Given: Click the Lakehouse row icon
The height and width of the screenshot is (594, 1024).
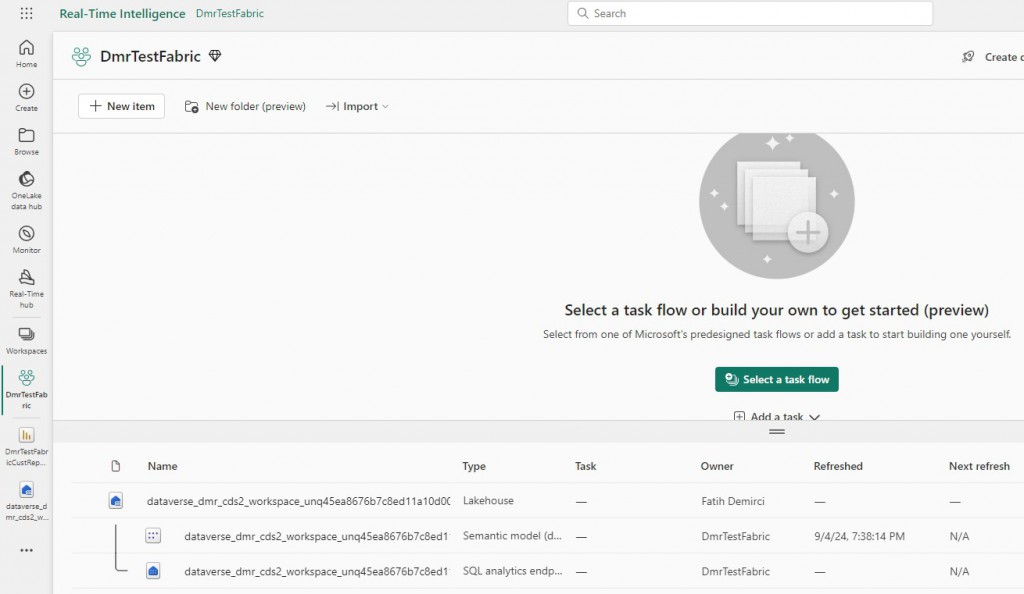Looking at the screenshot, I should click(x=116, y=501).
